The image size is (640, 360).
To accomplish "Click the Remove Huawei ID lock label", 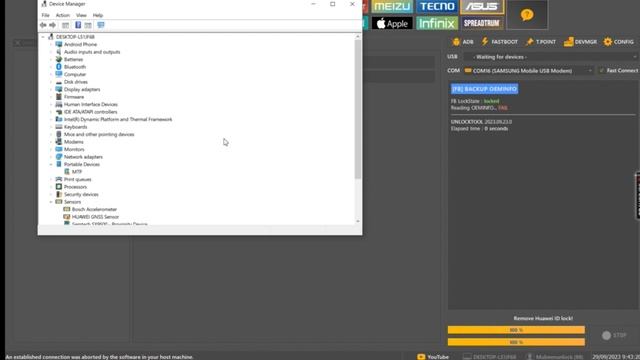I will coord(543,318).
